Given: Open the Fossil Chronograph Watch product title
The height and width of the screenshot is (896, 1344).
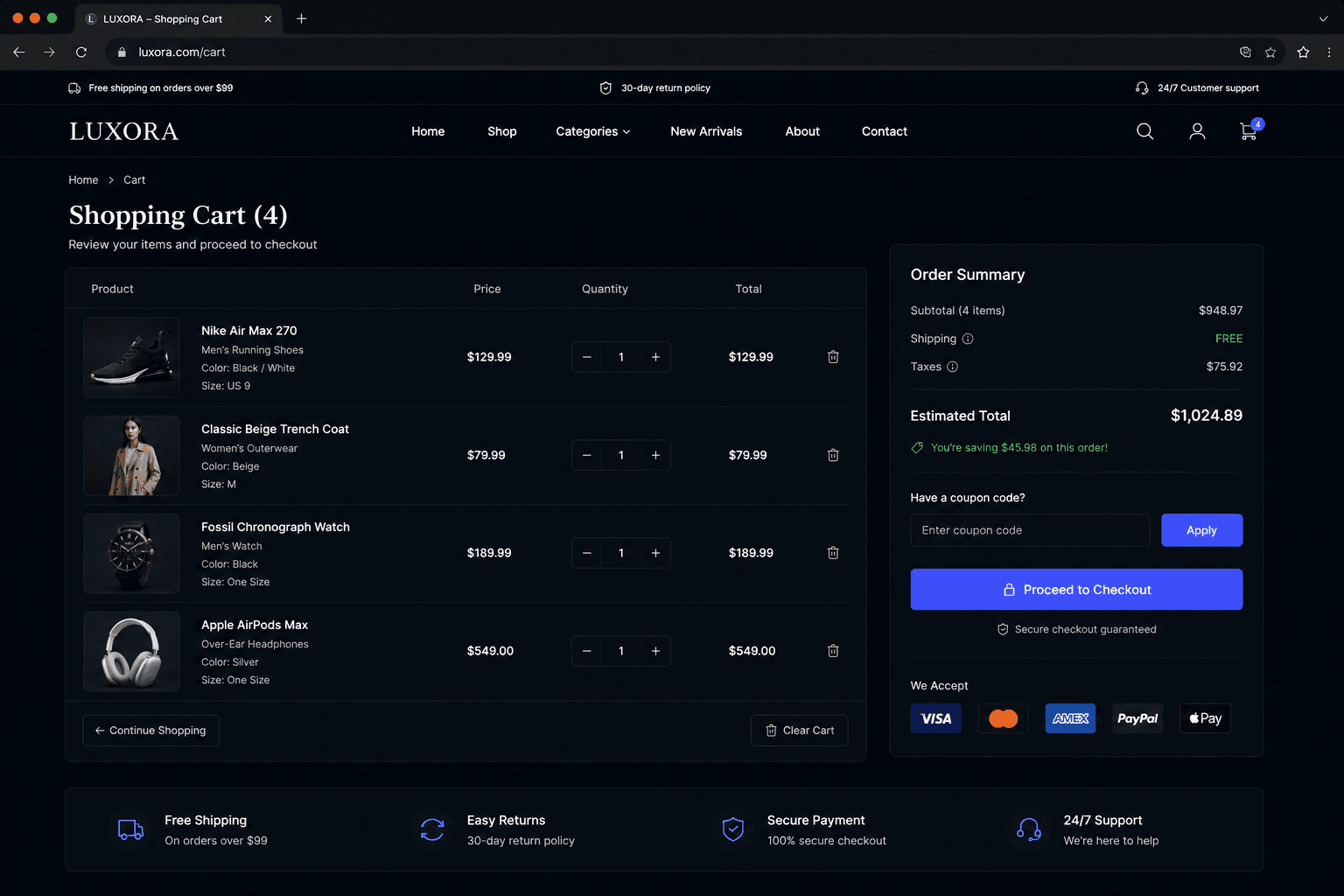Looking at the screenshot, I should [x=276, y=527].
